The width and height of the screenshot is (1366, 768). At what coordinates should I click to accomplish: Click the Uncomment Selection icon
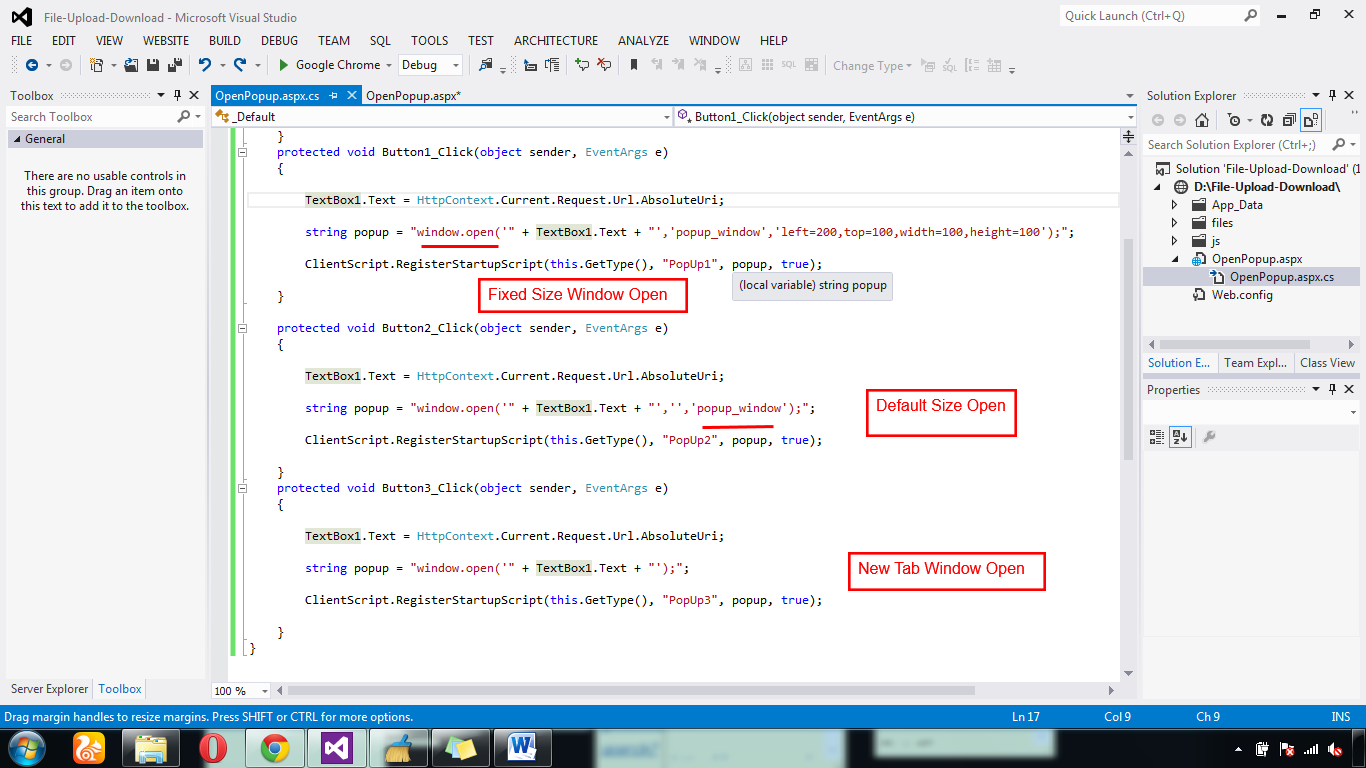point(603,65)
